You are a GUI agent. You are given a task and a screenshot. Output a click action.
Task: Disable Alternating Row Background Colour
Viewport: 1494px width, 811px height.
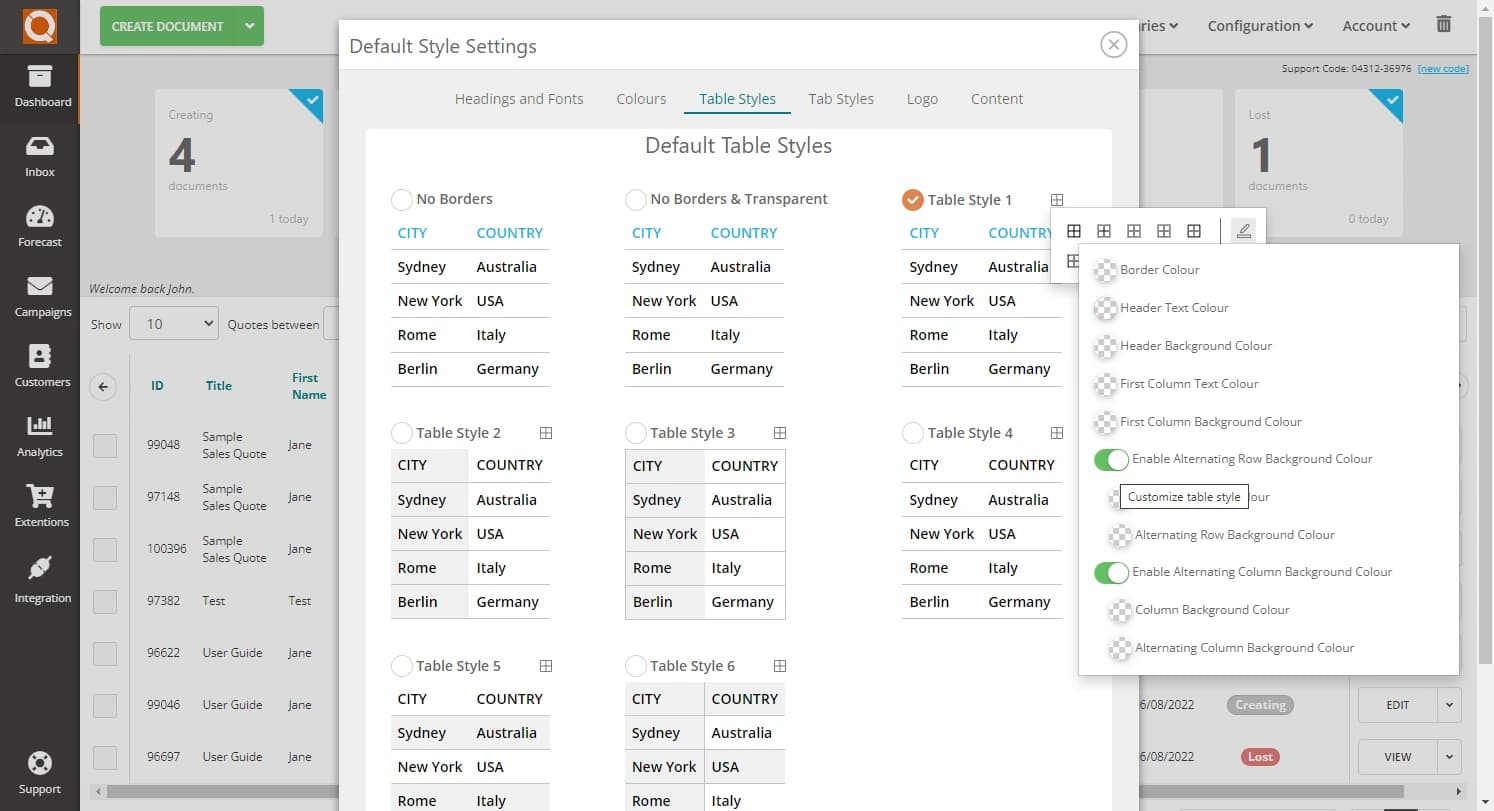click(x=1111, y=458)
